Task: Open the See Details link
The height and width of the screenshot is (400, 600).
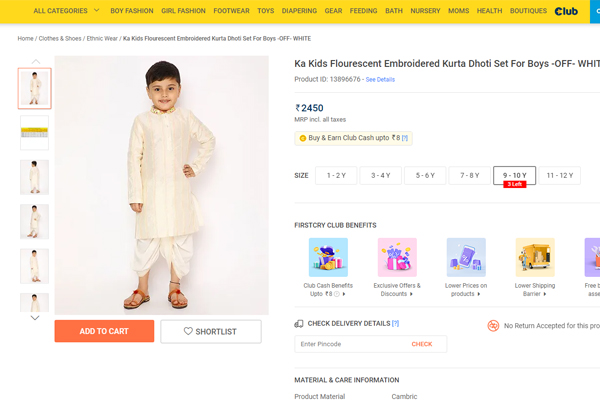Action: (380, 79)
